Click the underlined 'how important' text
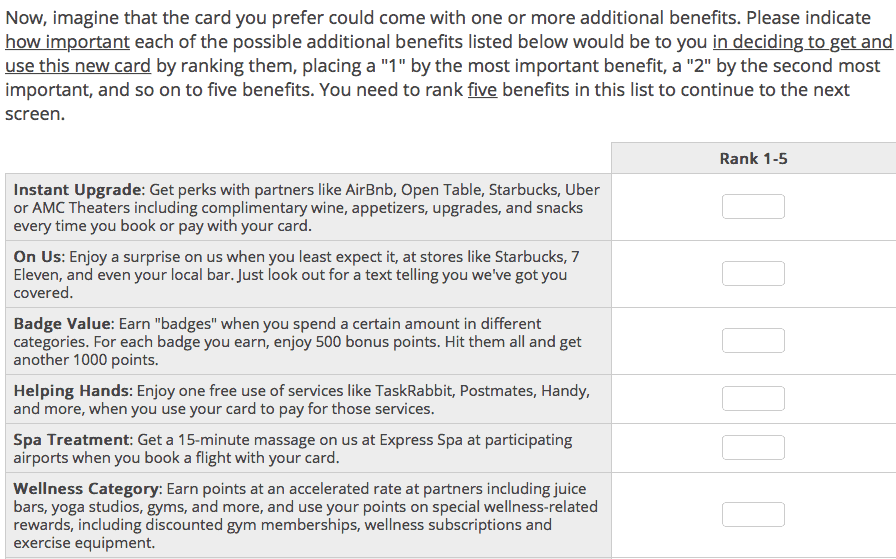The image size is (896, 559). [67, 42]
